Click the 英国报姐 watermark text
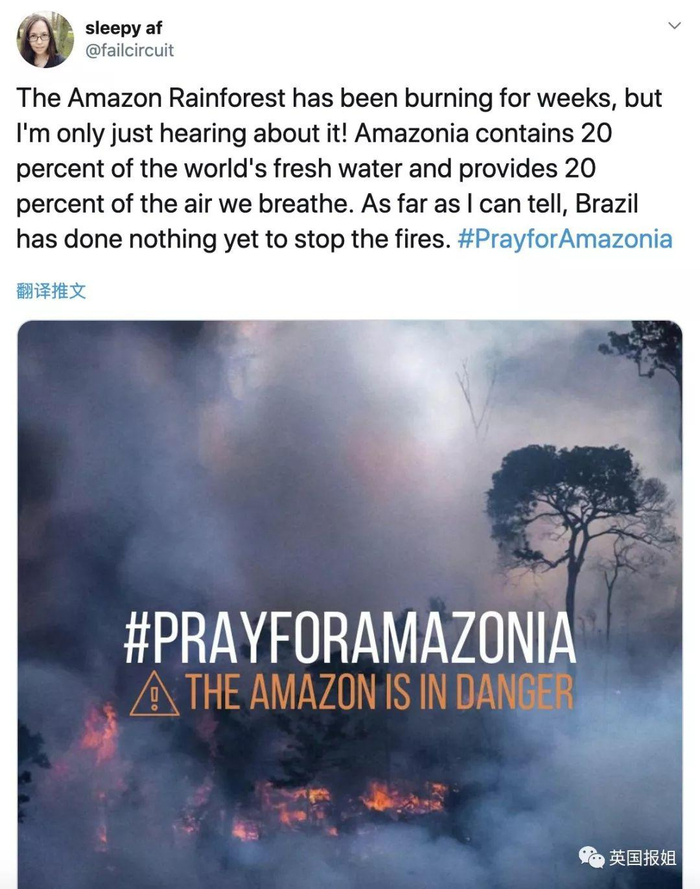This screenshot has height=889, width=700. (x=643, y=858)
